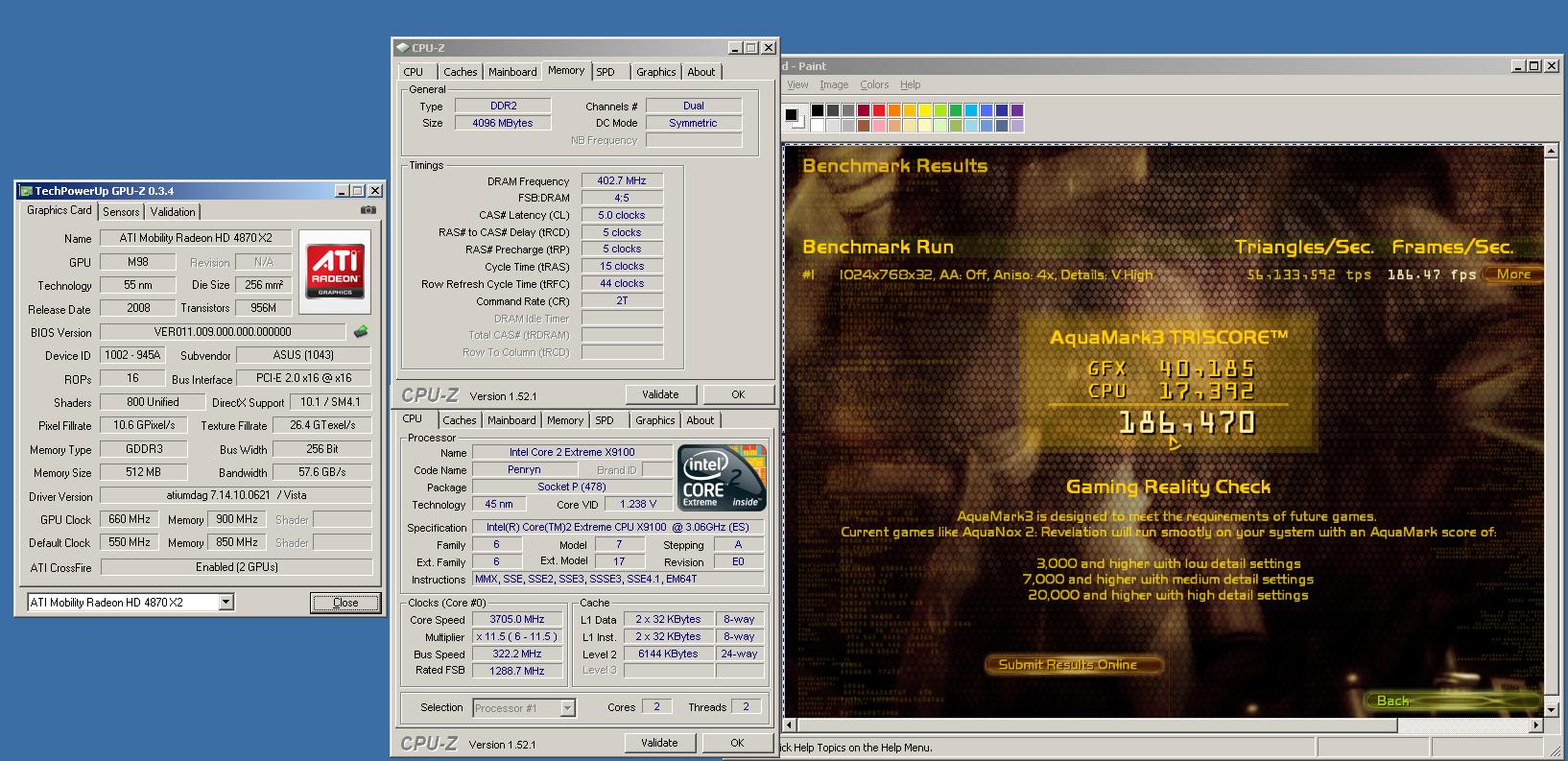
Task: Click OK in the CPU-Z memory window
Action: pyautogui.click(x=738, y=394)
